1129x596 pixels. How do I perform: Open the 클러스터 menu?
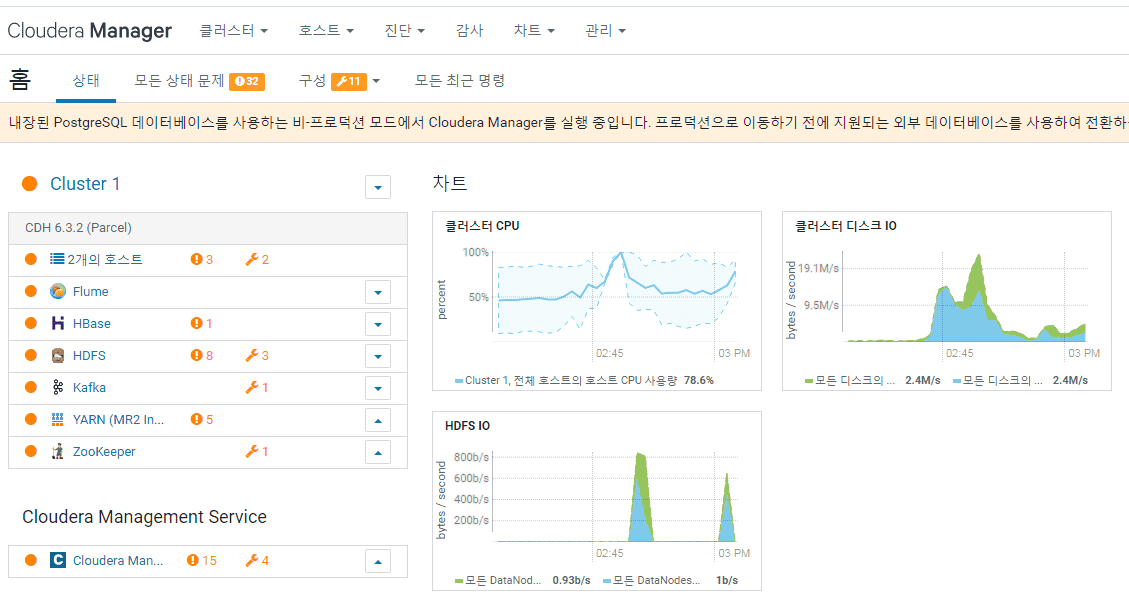(x=233, y=30)
